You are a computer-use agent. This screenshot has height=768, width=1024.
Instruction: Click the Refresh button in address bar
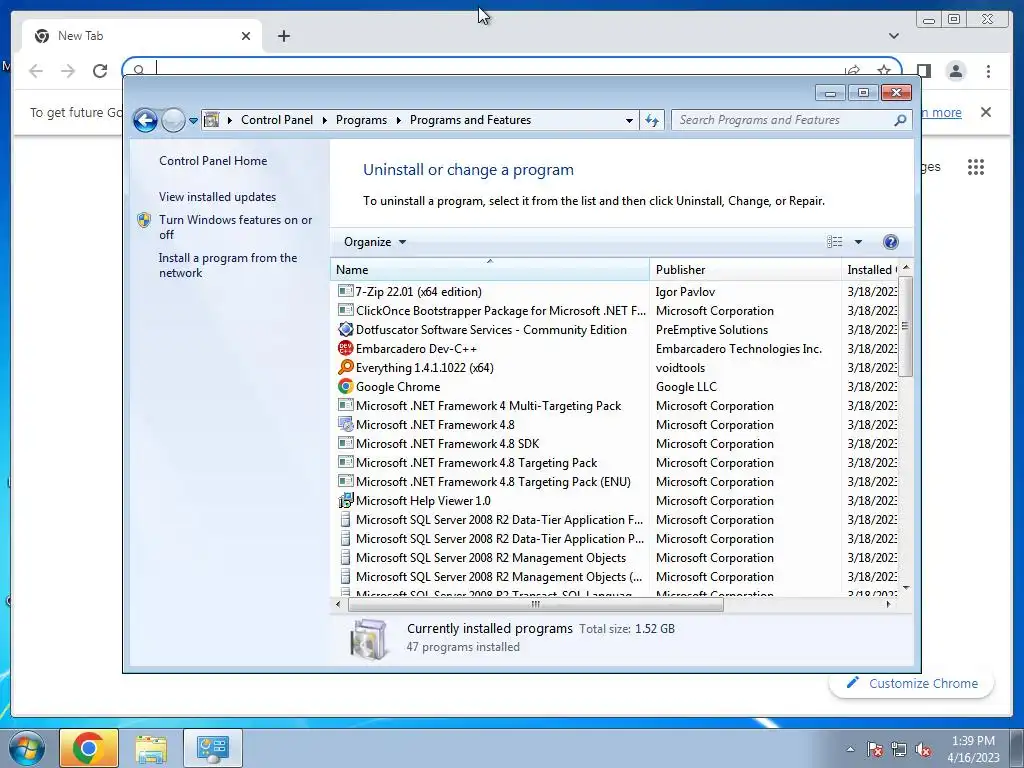coord(652,120)
